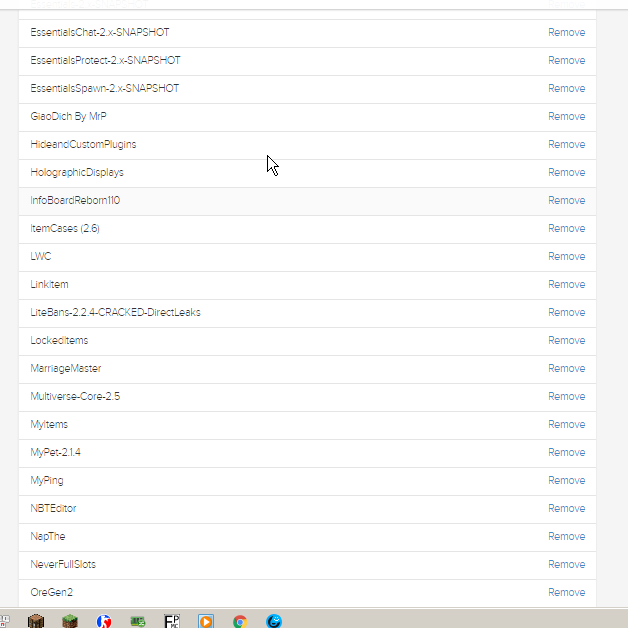Remove the LWC plugin

[x=566, y=257]
